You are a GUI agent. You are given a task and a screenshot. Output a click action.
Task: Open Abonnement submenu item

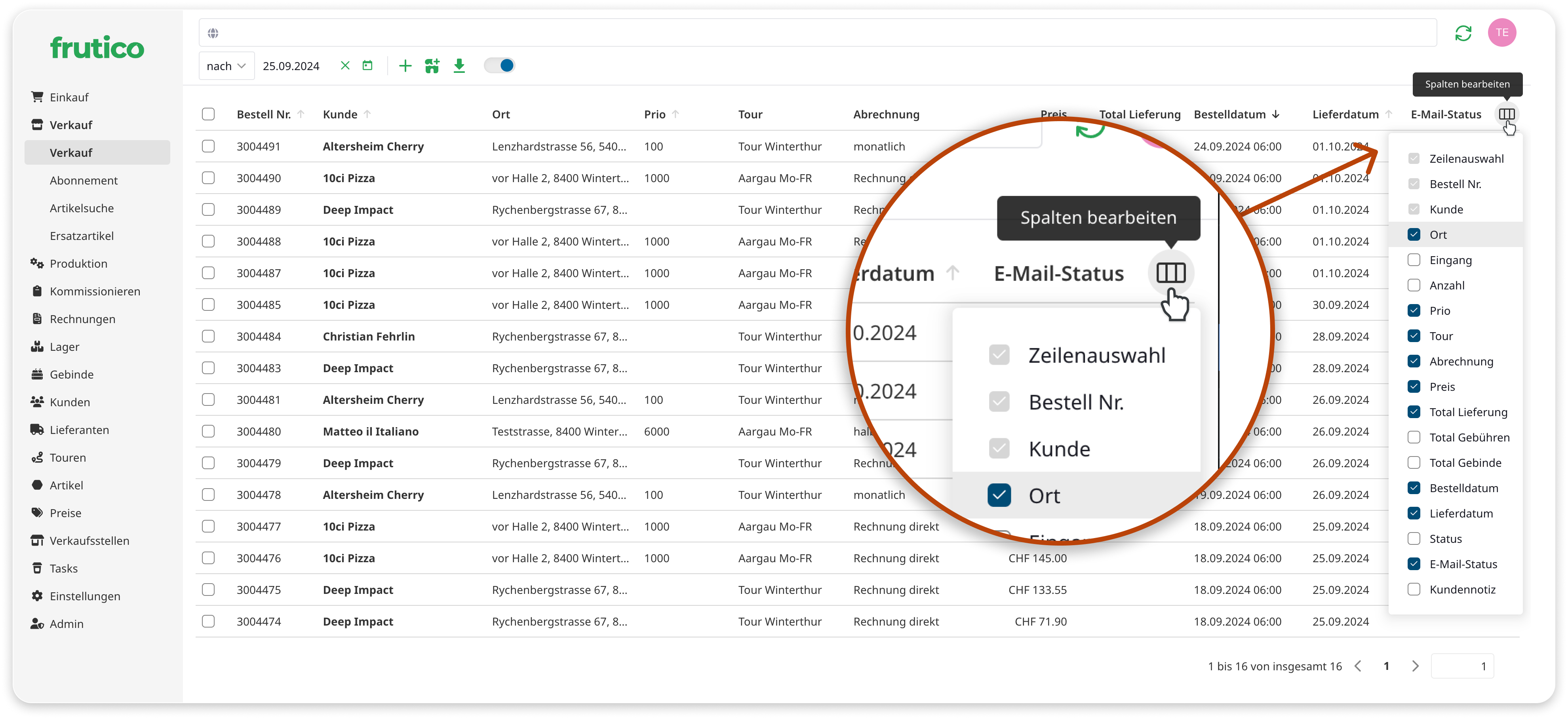pos(84,181)
